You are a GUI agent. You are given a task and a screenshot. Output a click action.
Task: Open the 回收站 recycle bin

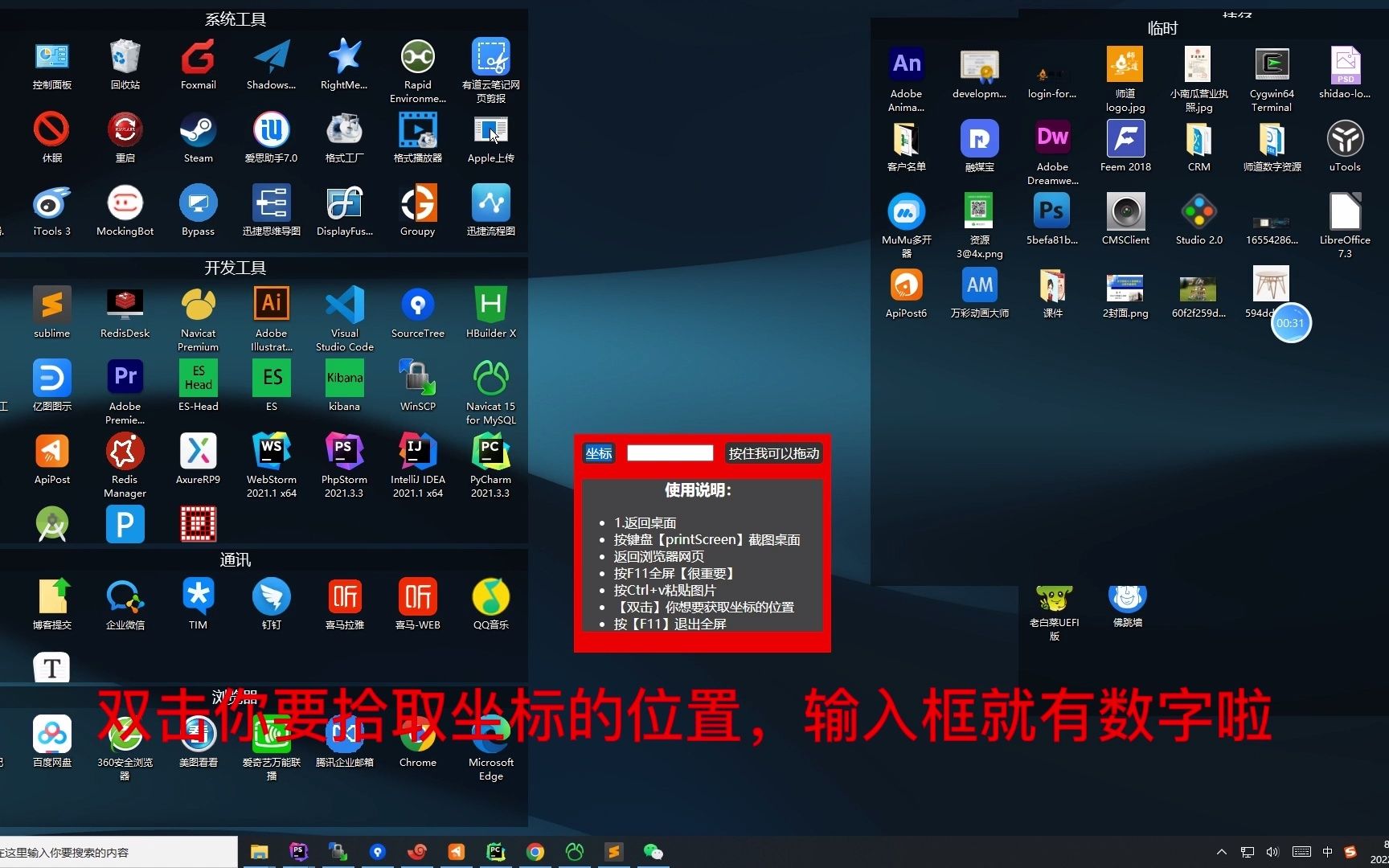(x=125, y=64)
